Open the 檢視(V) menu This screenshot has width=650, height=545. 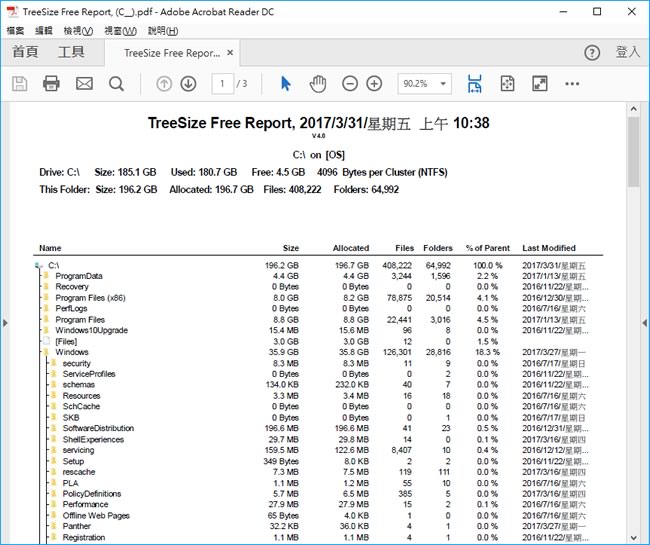pyautogui.click(x=78, y=31)
